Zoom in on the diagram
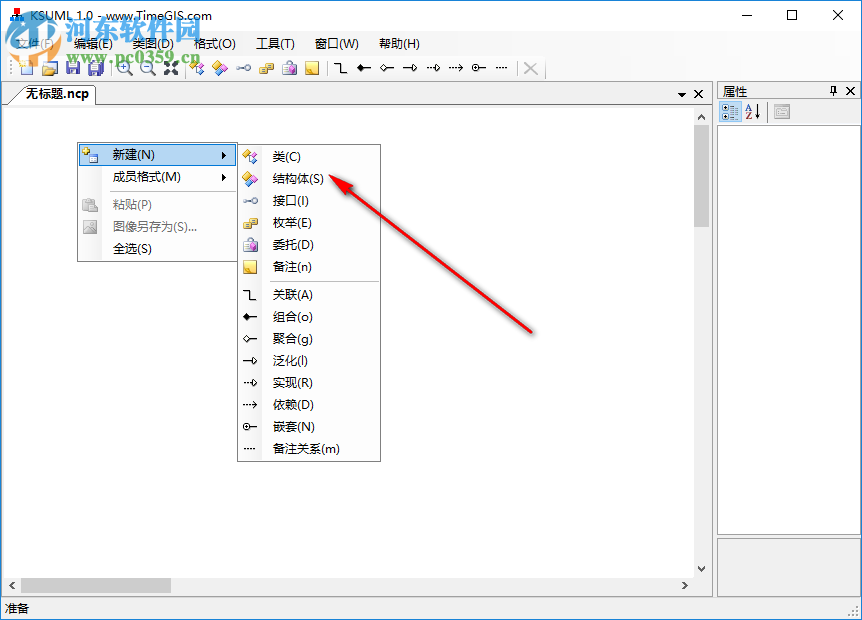862x620 pixels. [122, 68]
